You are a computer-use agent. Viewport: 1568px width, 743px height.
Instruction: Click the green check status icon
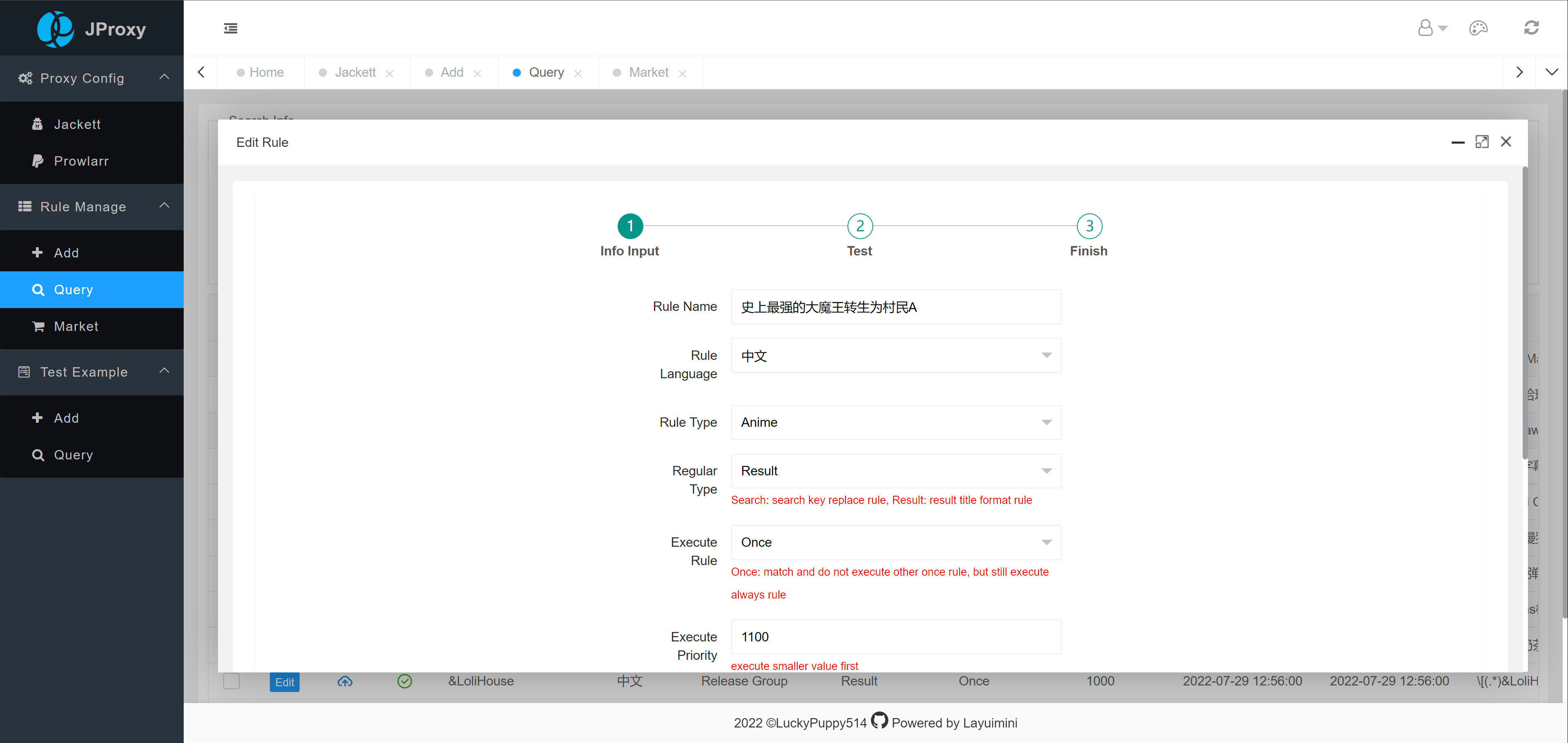(404, 681)
